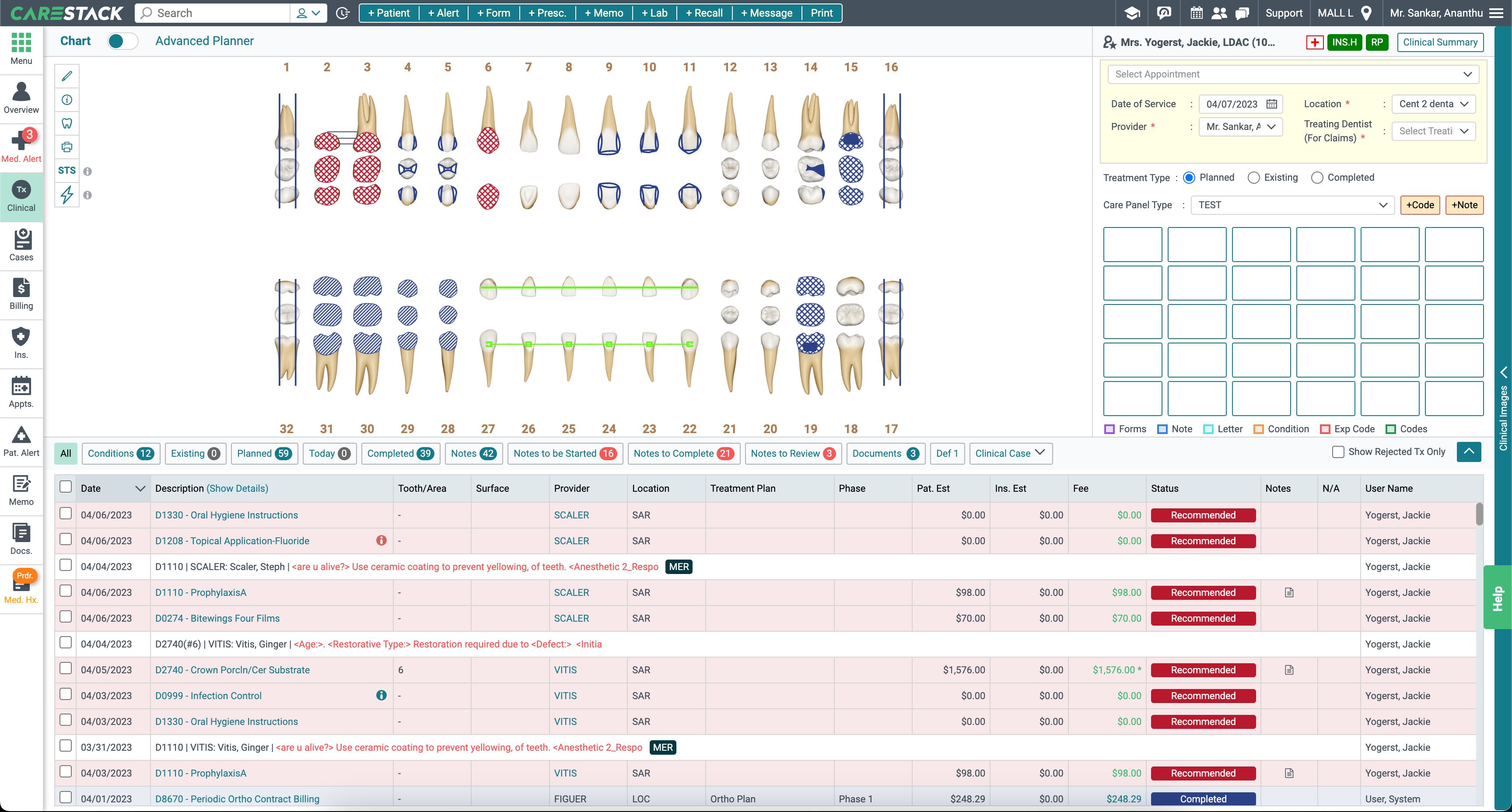Select the Planned treatment type radio
The width and height of the screenshot is (1512, 812).
(1189, 177)
